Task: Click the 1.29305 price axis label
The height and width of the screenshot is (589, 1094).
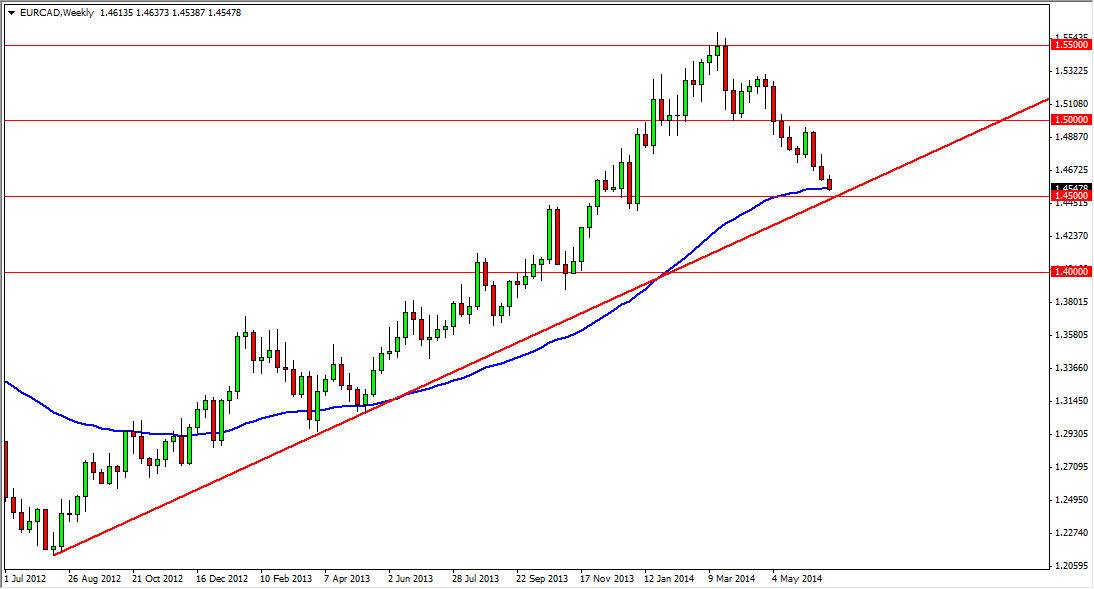Action: (1072, 434)
